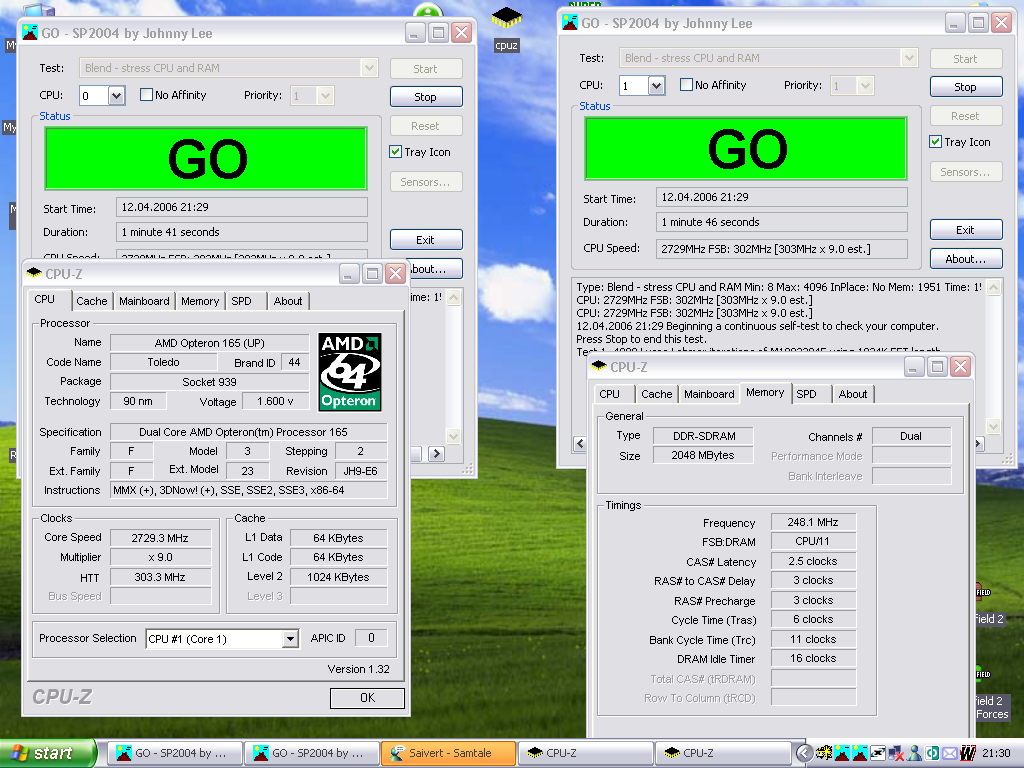Click the system clock showing 21:30
This screenshot has width=1024, height=768.
(x=996, y=753)
